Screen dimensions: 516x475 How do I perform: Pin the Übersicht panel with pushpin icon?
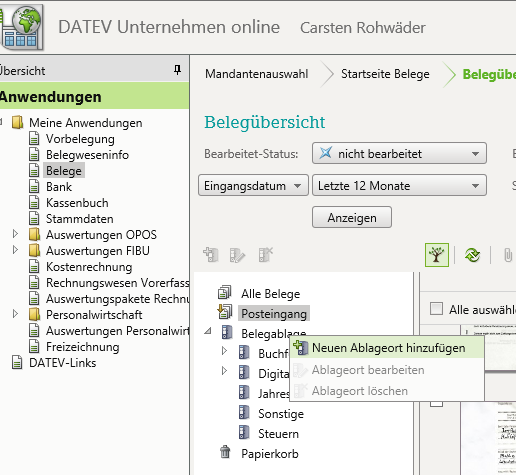pyautogui.click(x=177, y=70)
